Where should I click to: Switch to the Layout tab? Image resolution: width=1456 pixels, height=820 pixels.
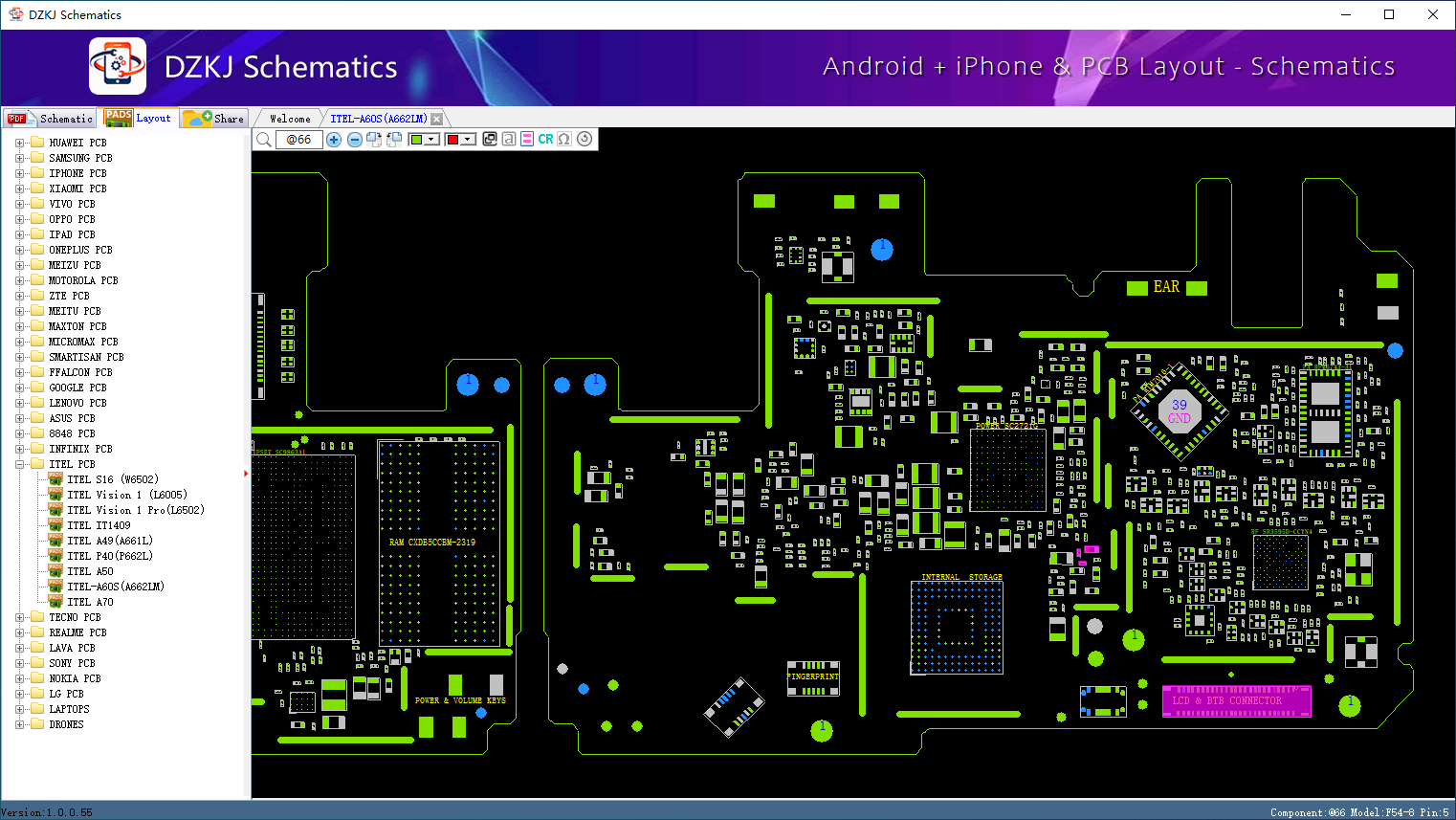click(x=140, y=118)
